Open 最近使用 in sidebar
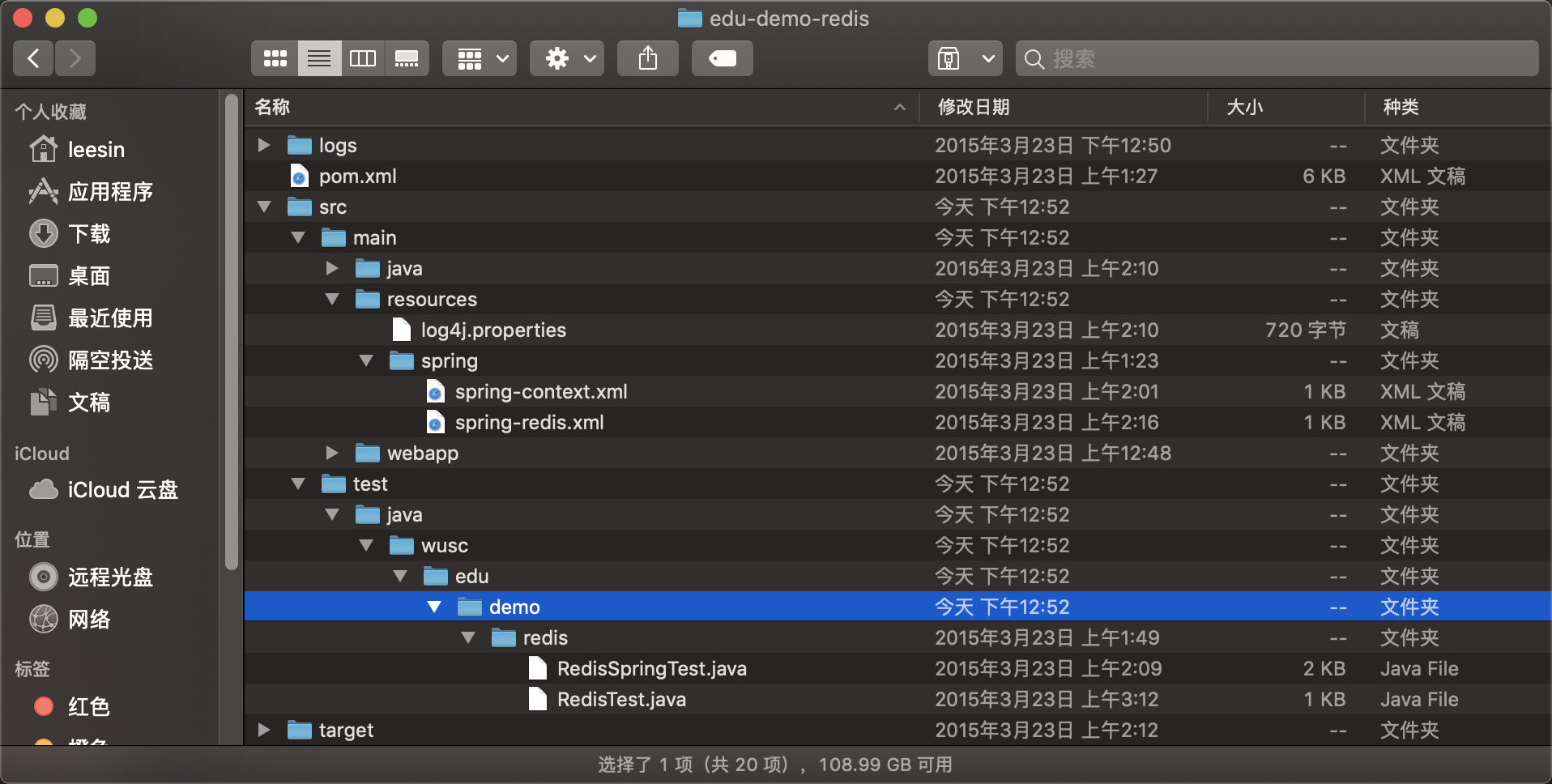The width and height of the screenshot is (1552, 784). click(x=91, y=318)
